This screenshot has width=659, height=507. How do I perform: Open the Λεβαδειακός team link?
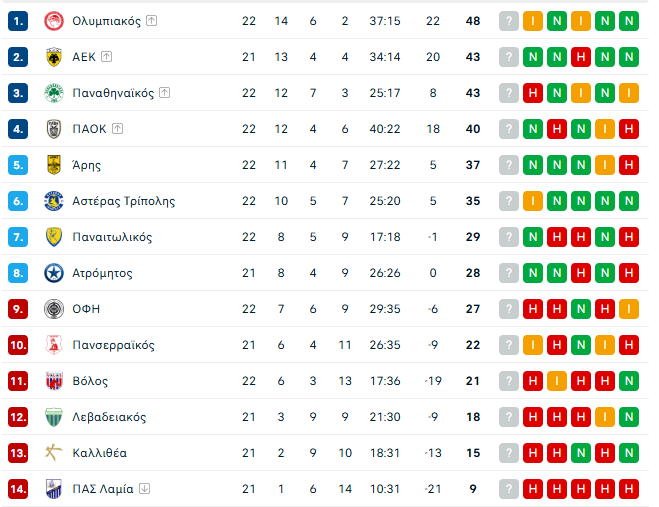[x=109, y=417]
